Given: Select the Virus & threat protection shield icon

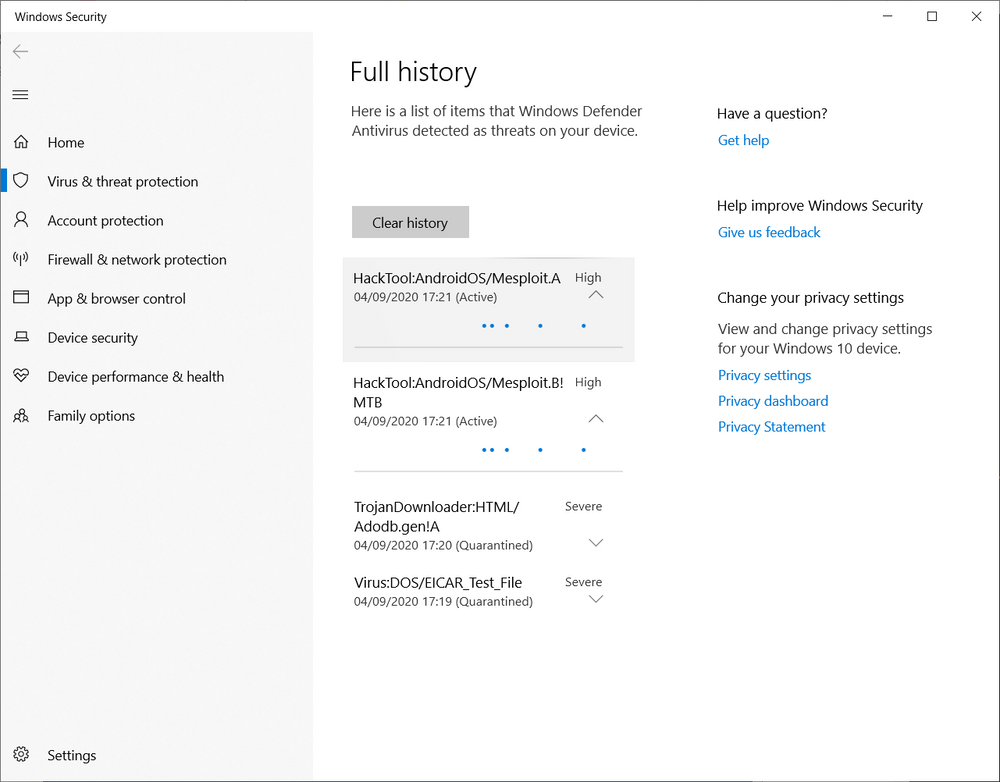Looking at the screenshot, I should pyautogui.click(x=21, y=181).
